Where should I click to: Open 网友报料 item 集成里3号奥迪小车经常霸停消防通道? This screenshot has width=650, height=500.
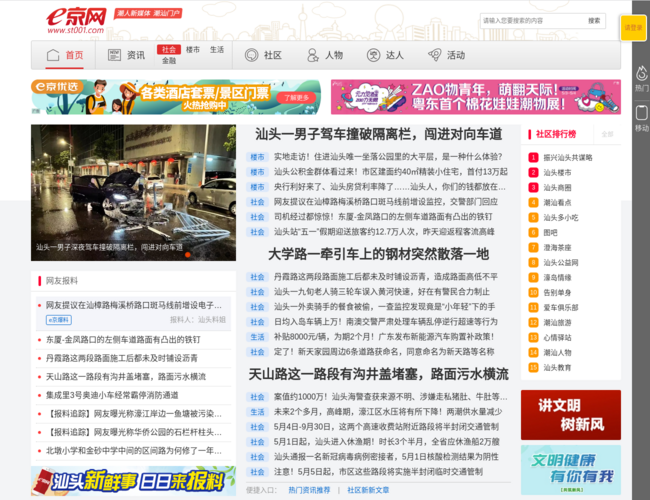tap(112, 395)
